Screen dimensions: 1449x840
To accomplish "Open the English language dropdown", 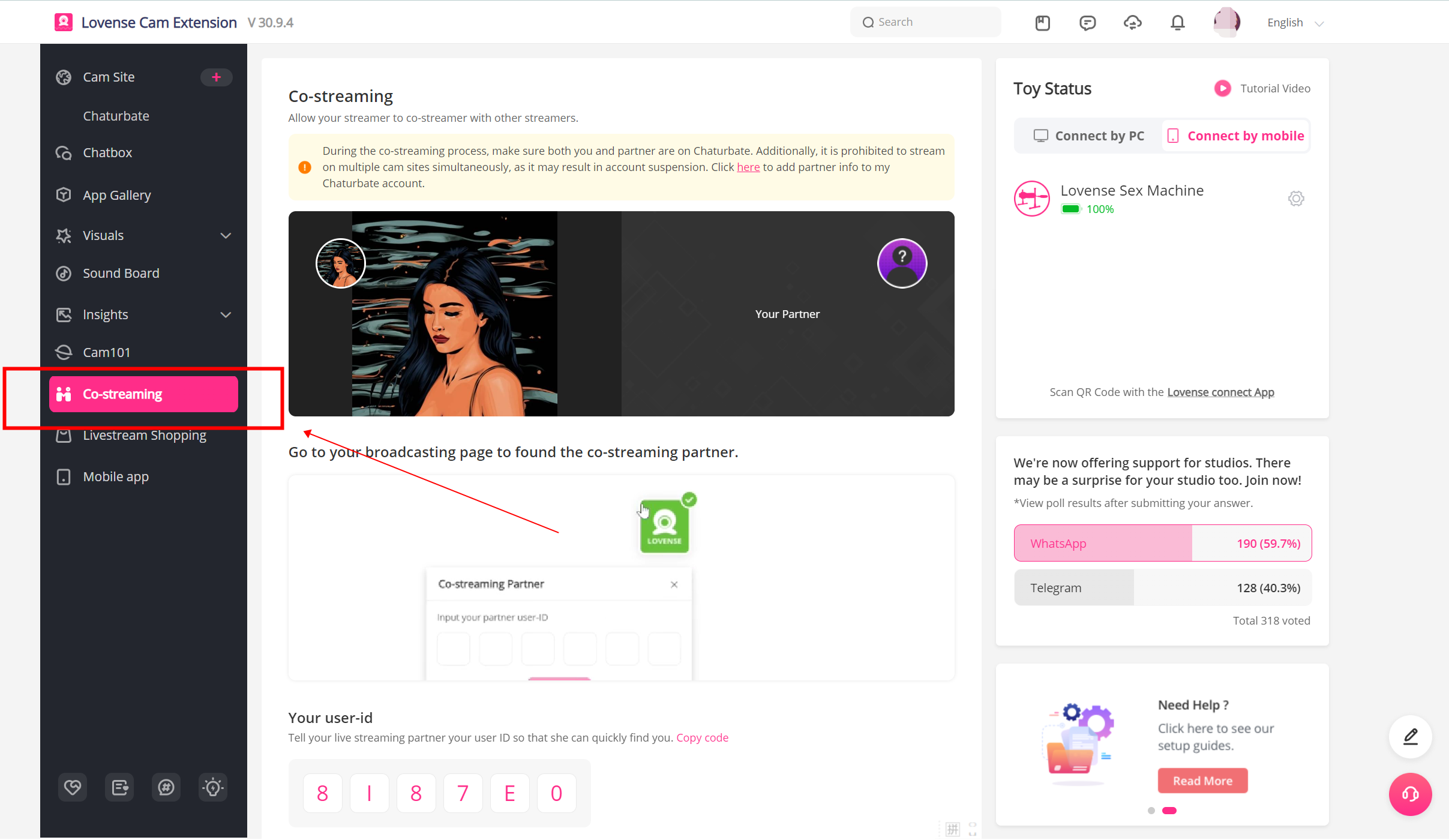I will pyautogui.click(x=1295, y=23).
